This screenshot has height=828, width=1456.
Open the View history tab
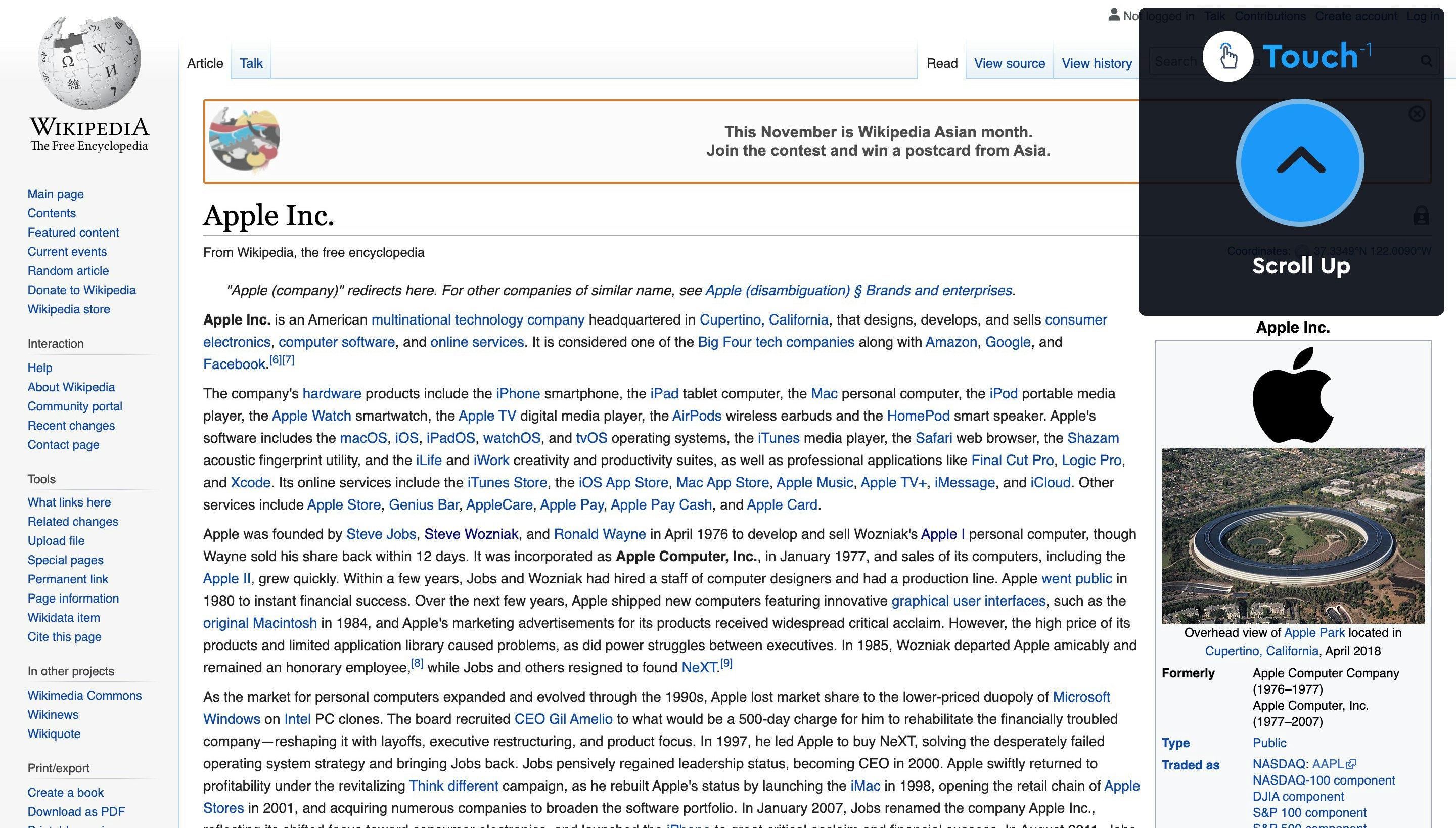pyautogui.click(x=1096, y=63)
